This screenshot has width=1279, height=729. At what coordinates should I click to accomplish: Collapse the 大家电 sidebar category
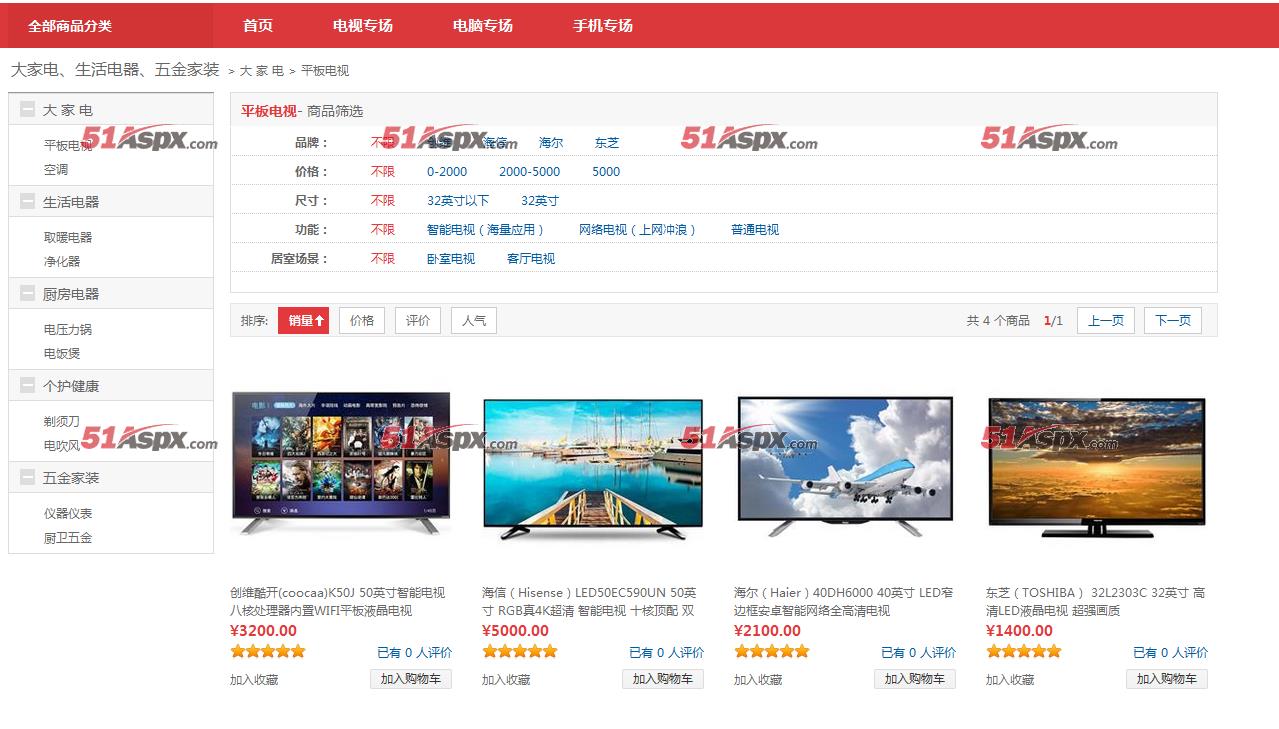(x=27, y=110)
